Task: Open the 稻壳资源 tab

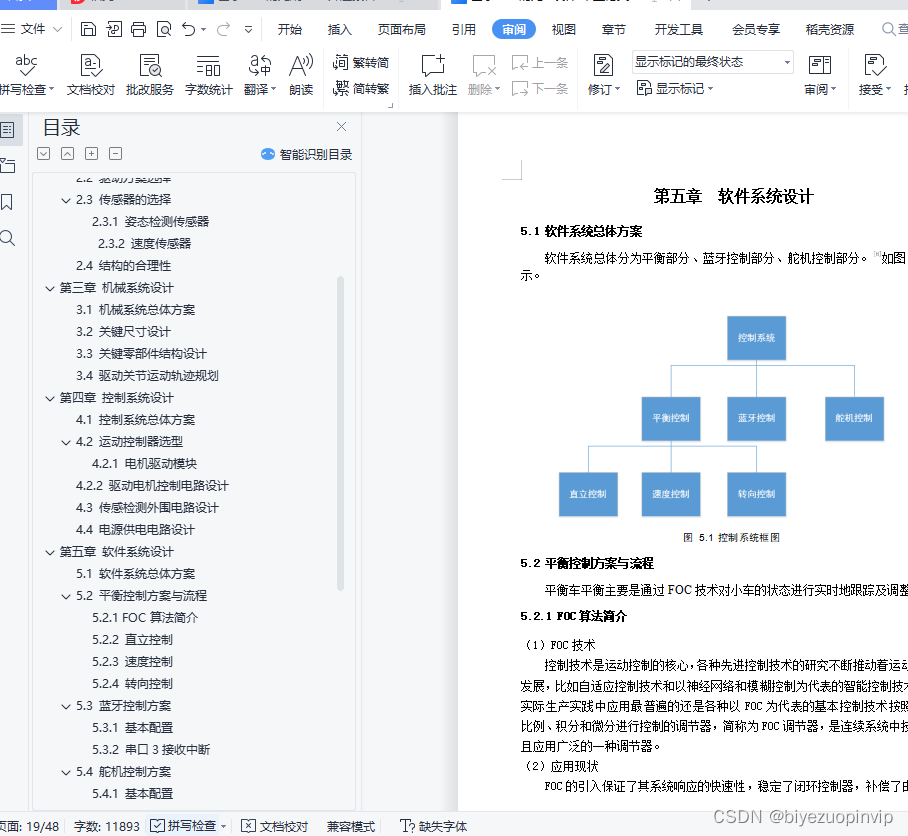Action: coord(830,30)
